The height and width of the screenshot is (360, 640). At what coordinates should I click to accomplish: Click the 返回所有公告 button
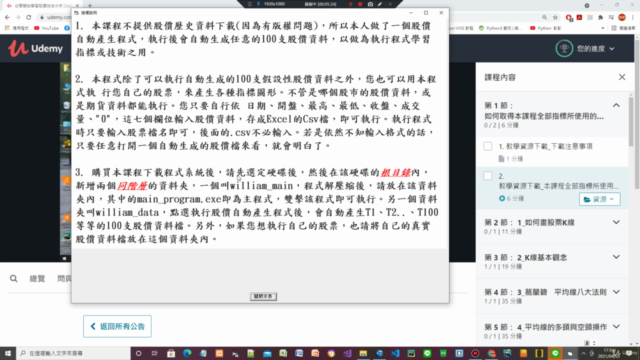(x=117, y=326)
